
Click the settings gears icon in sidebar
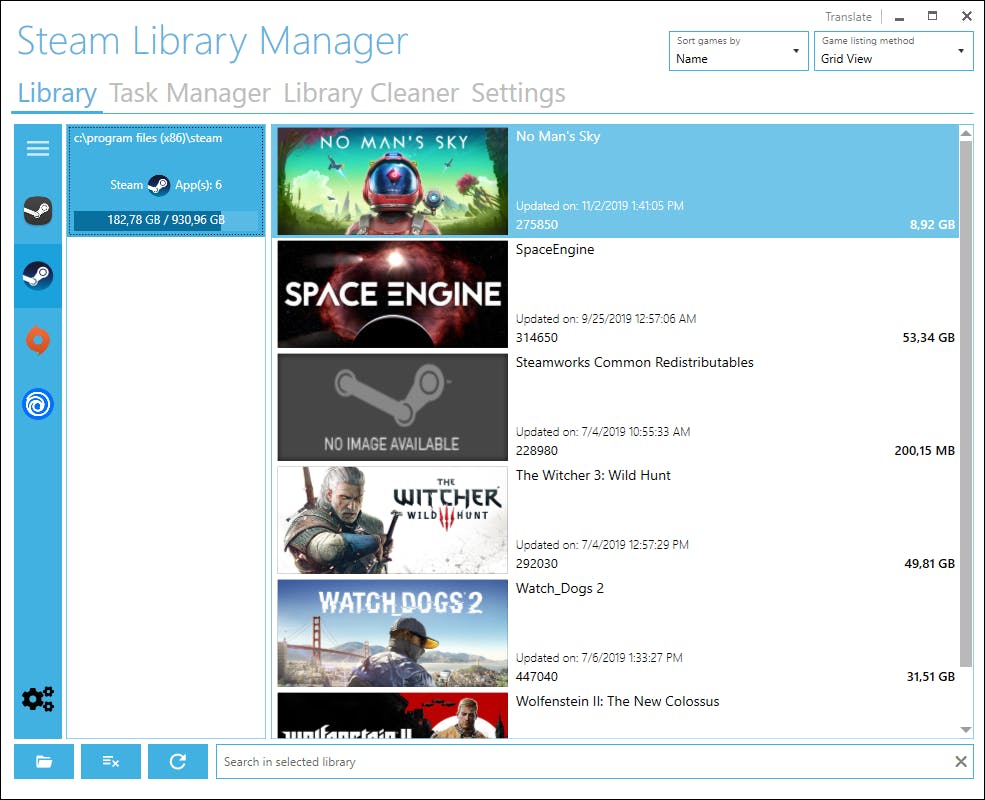38,700
